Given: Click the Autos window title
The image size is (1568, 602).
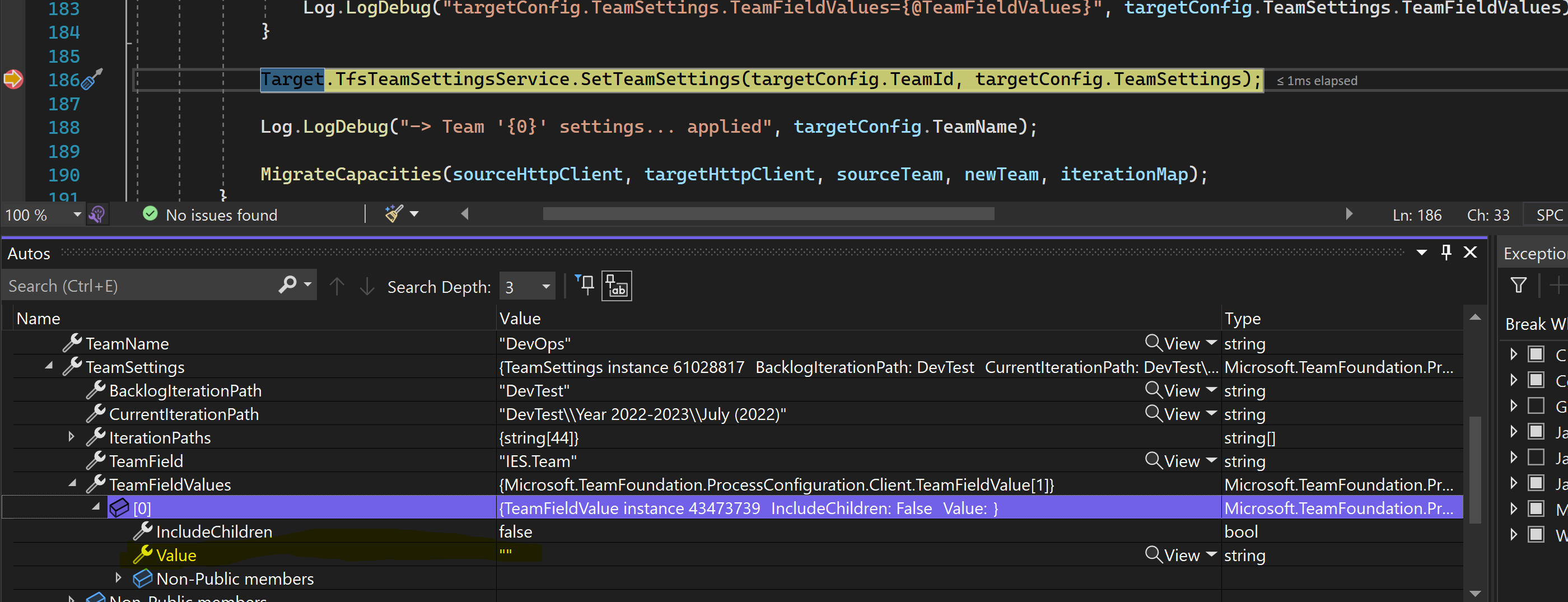Looking at the screenshot, I should [28, 253].
